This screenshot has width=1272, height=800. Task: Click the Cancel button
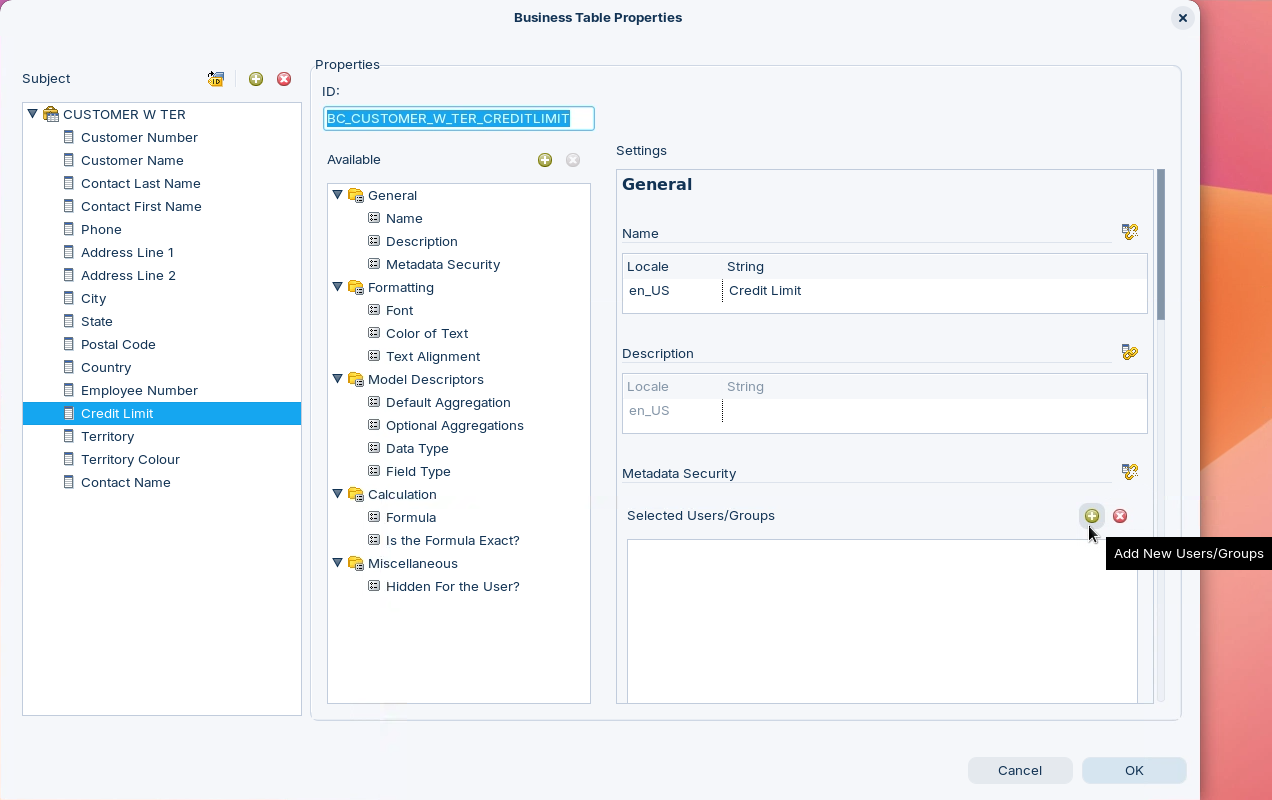(1020, 770)
